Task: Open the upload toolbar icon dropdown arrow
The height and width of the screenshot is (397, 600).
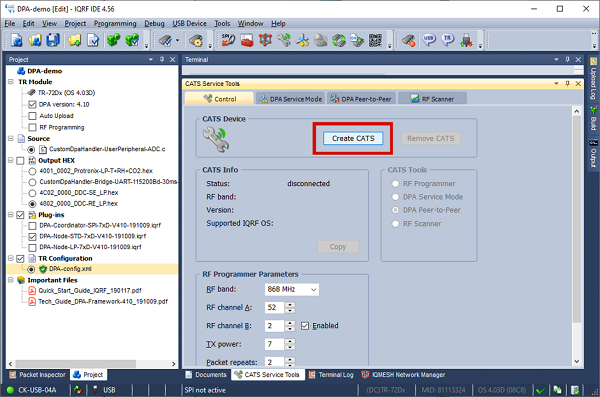Action: click(x=177, y=40)
